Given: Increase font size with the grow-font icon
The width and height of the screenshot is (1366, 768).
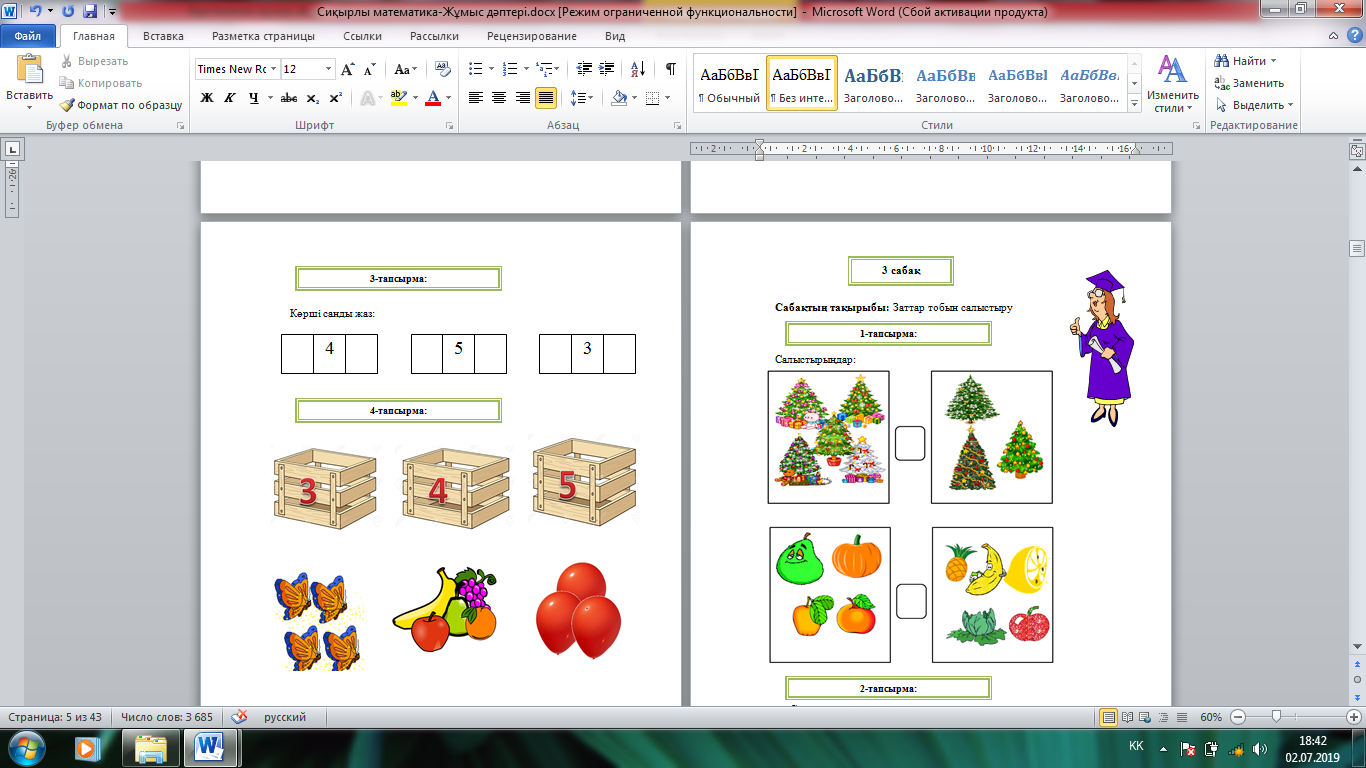Looking at the screenshot, I should click(x=347, y=69).
